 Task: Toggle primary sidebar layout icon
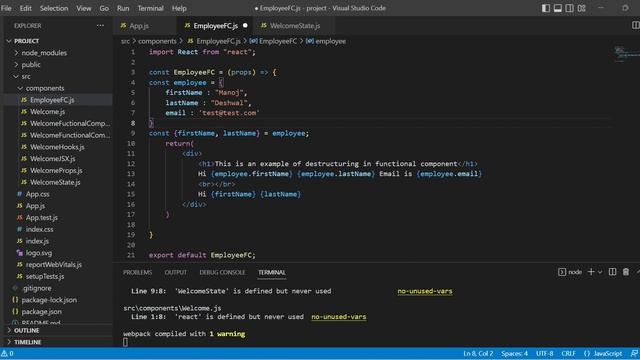click(x=546, y=8)
